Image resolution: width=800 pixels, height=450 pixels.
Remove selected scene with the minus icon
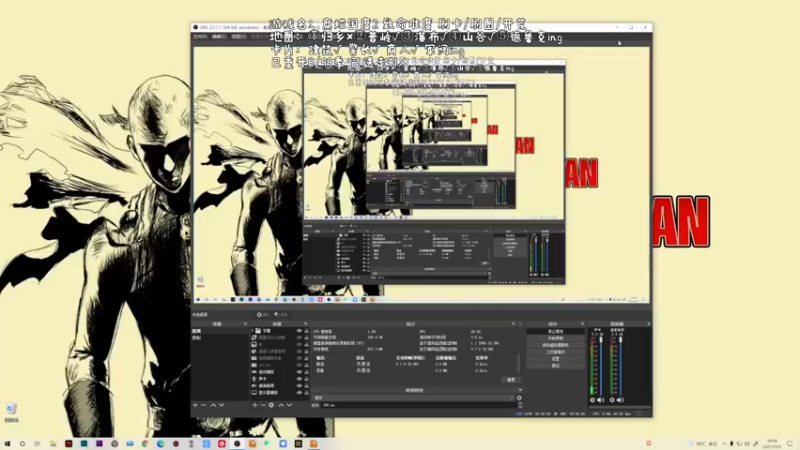click(x=204, y=405)
